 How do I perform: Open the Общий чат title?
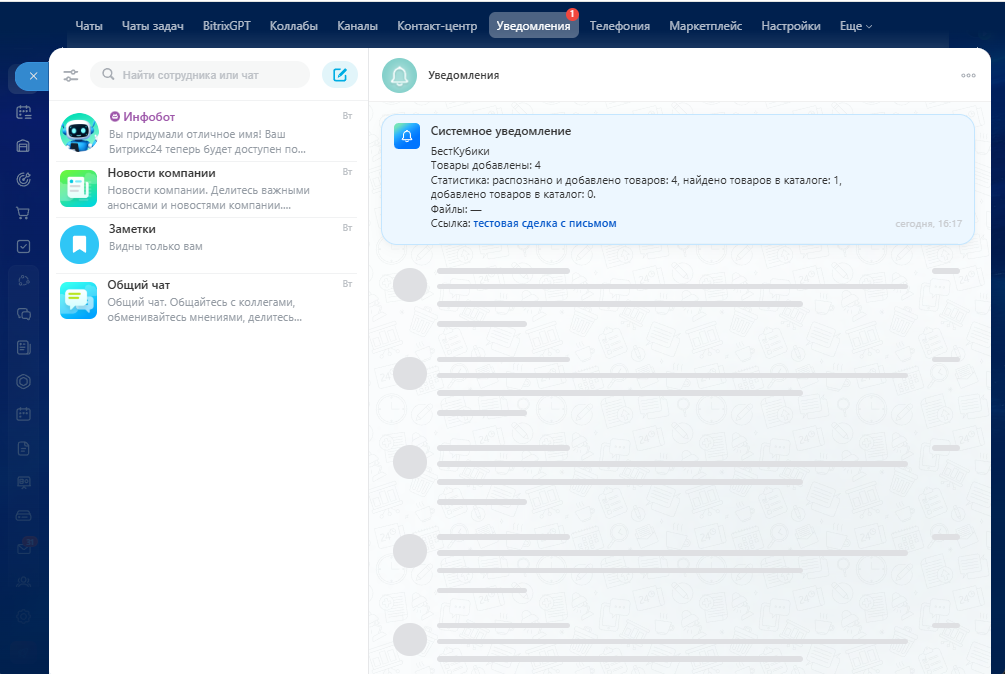(x=138, y=284)
